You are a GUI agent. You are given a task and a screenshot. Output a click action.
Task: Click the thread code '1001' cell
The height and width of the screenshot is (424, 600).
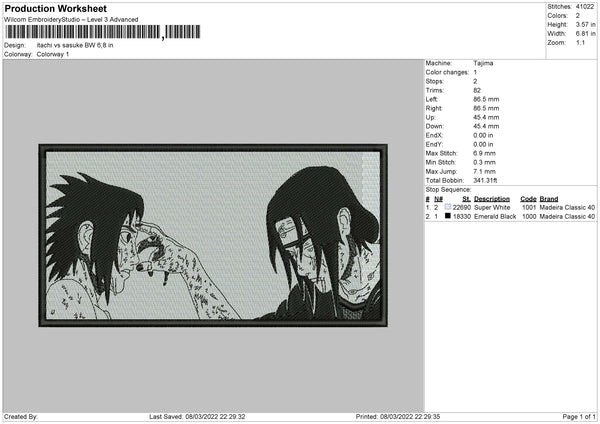pyautogui.click(x=529, y=207)
